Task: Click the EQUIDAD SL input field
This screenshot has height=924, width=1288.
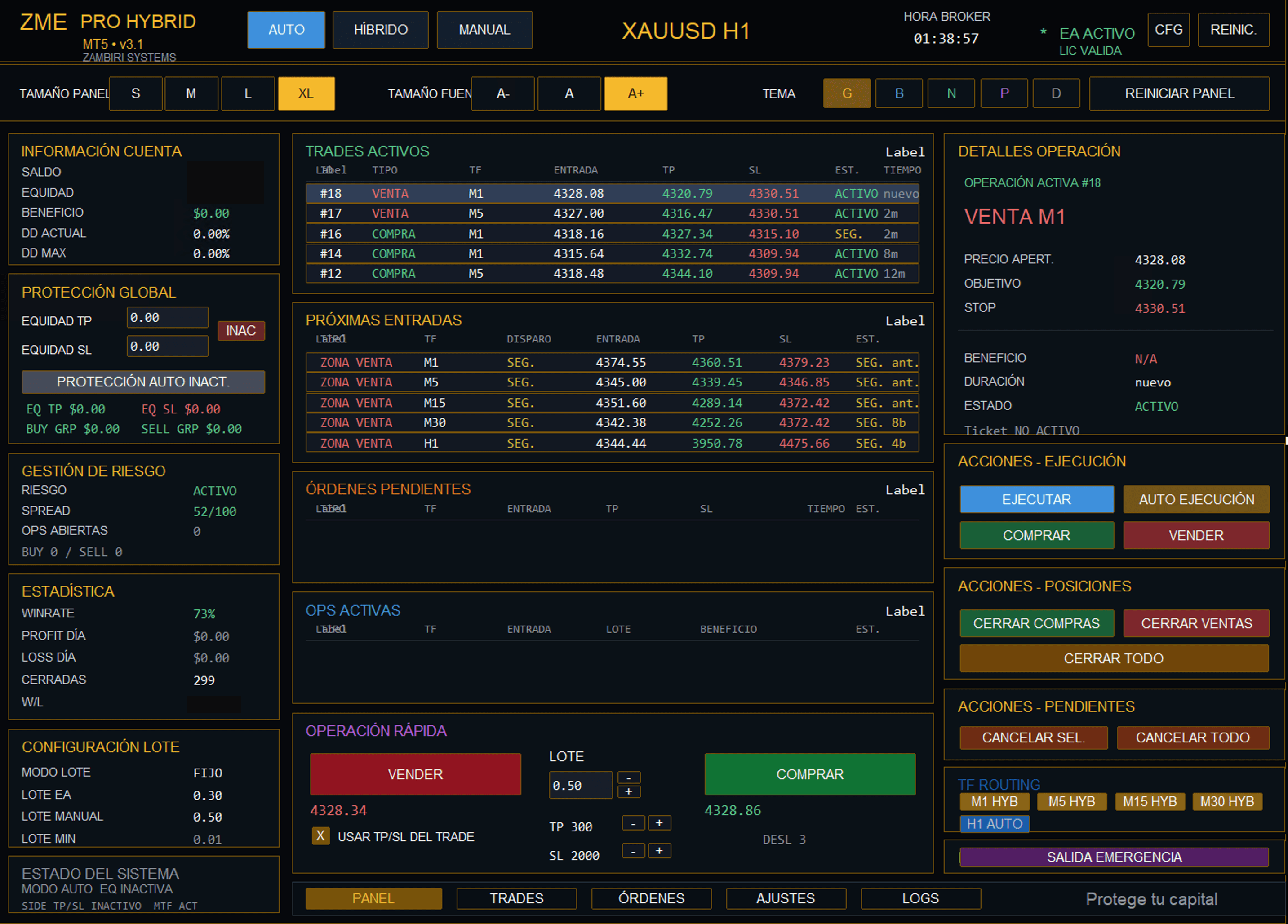Action: pyautogui.click(x=168, y=346)
